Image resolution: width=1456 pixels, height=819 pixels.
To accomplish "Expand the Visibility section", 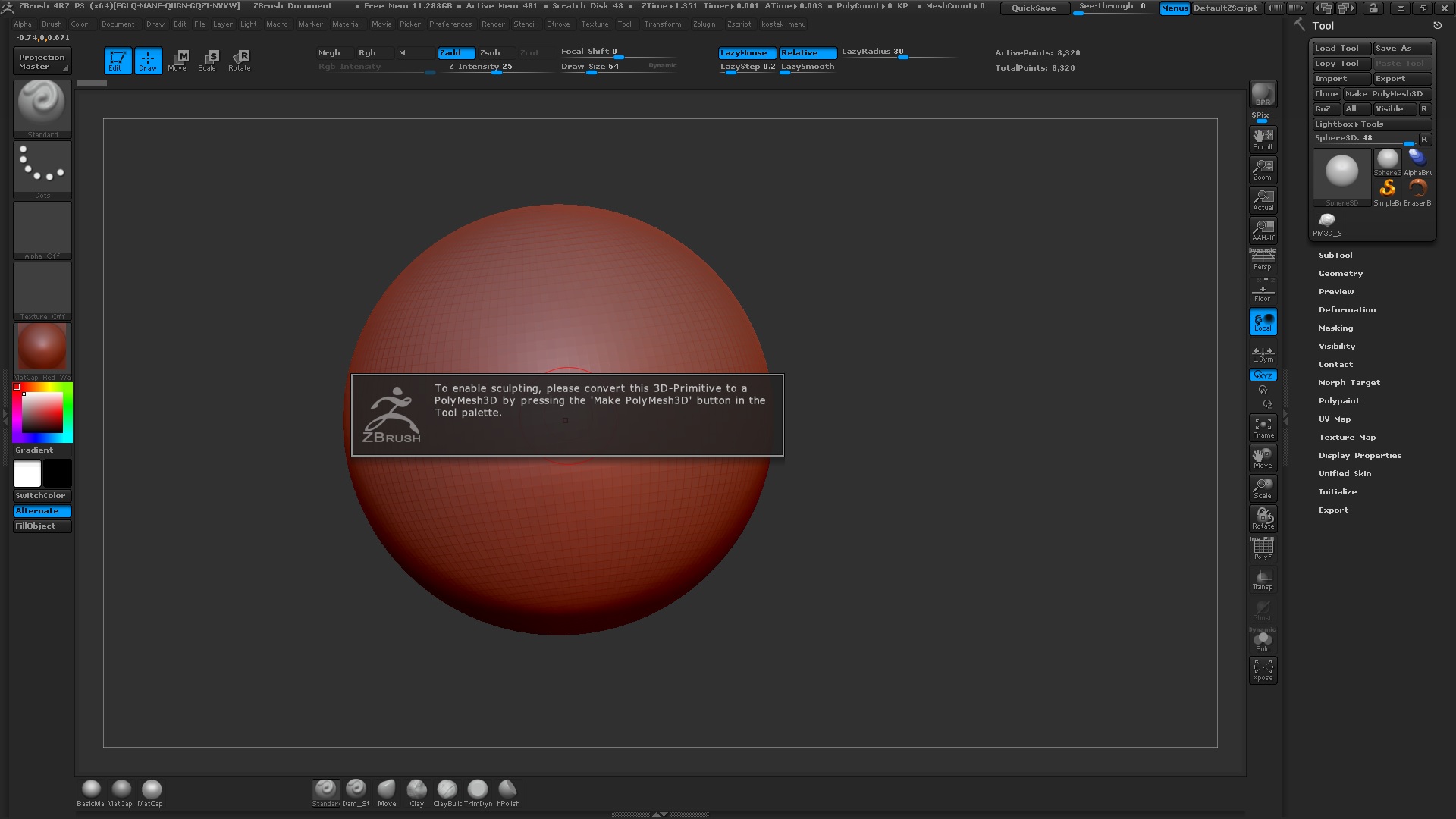I will coord(1337,347).
